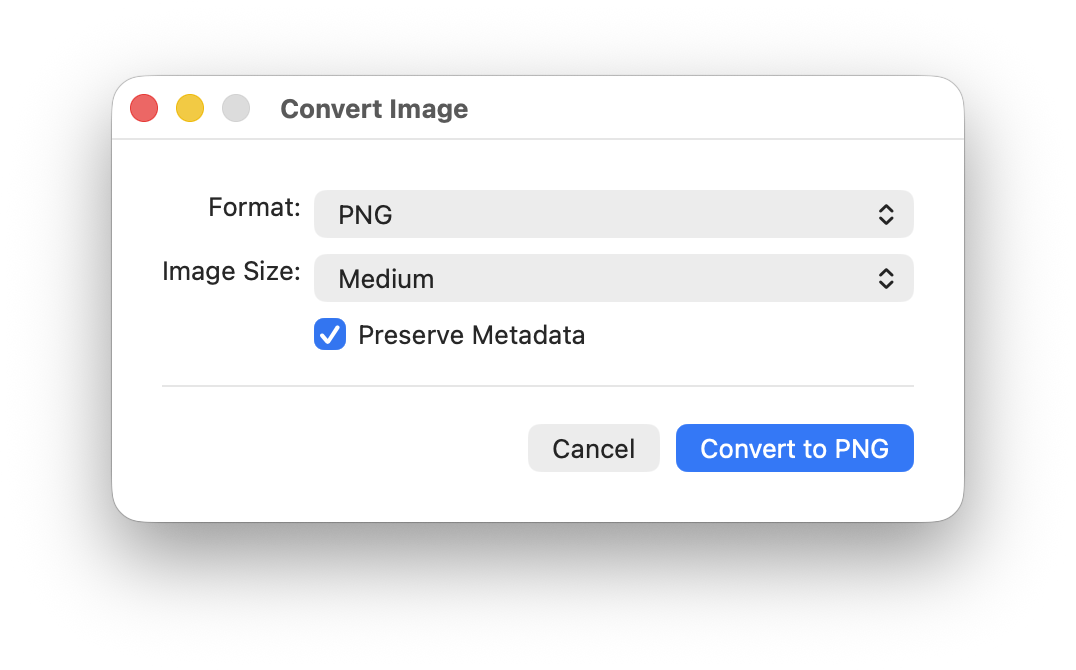
Task: Open the Image Size pop-up menu
Action: tap(613, 278)
